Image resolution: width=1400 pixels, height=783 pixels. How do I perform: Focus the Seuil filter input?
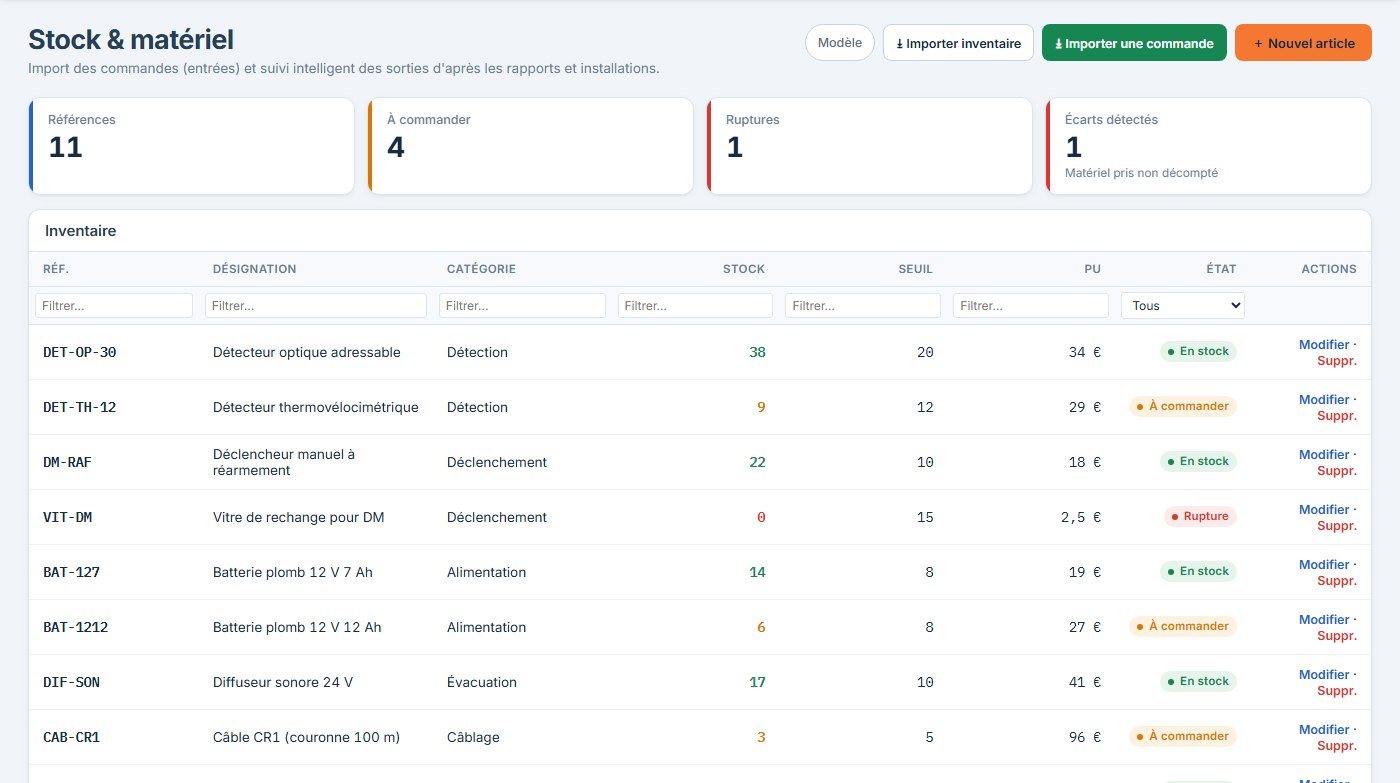863,306
